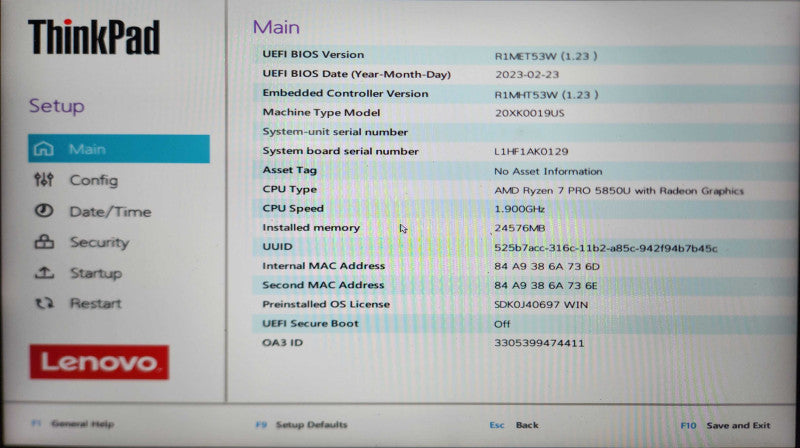Click license value SDK0J40697 WIN
The image size is (800, 448).
pyautogui.click(x=541, y=305)
